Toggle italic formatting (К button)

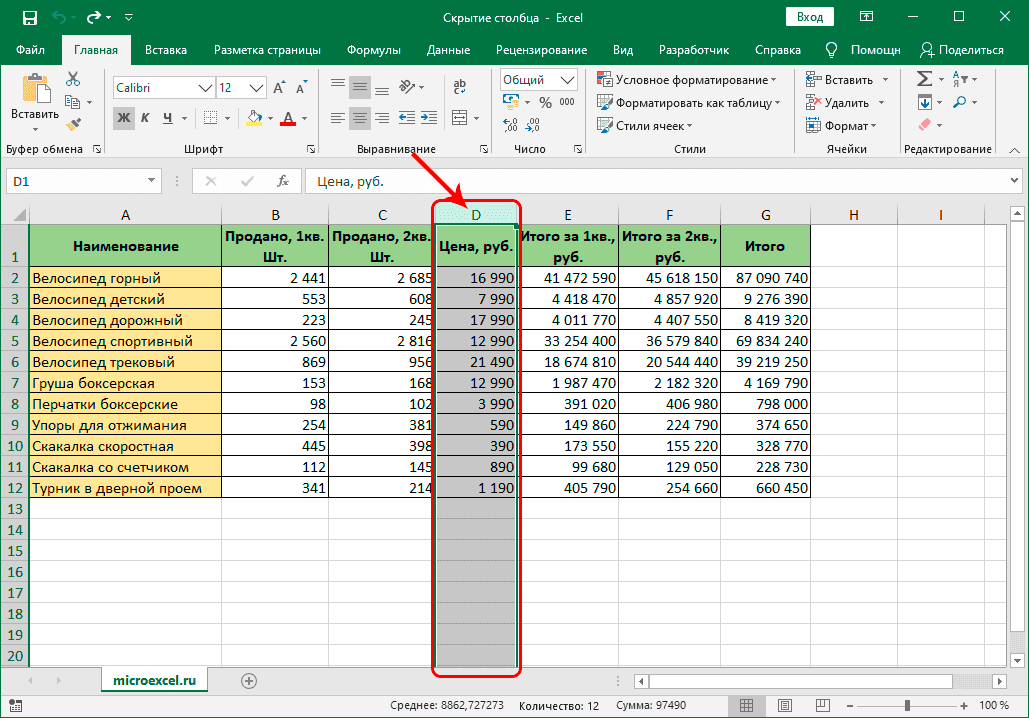point(147,118)
